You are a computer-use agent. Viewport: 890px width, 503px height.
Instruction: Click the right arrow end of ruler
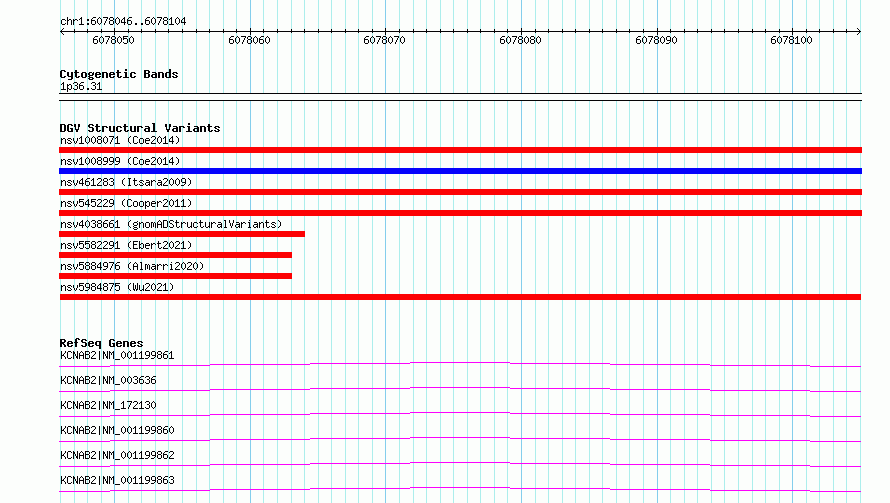pyautogui.click(x=858, y=31)
